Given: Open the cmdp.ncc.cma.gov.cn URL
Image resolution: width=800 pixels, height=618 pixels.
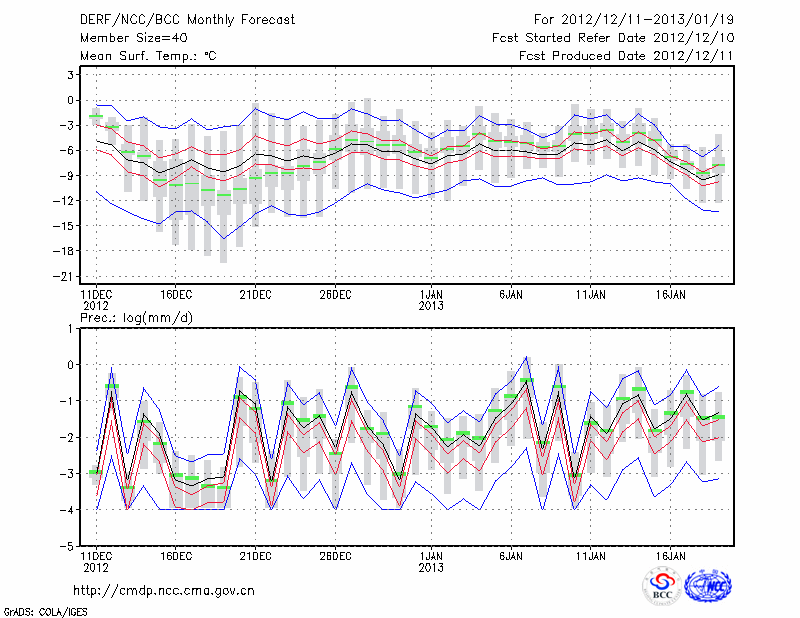Looking at the screenshot, I should coord(164,590).
